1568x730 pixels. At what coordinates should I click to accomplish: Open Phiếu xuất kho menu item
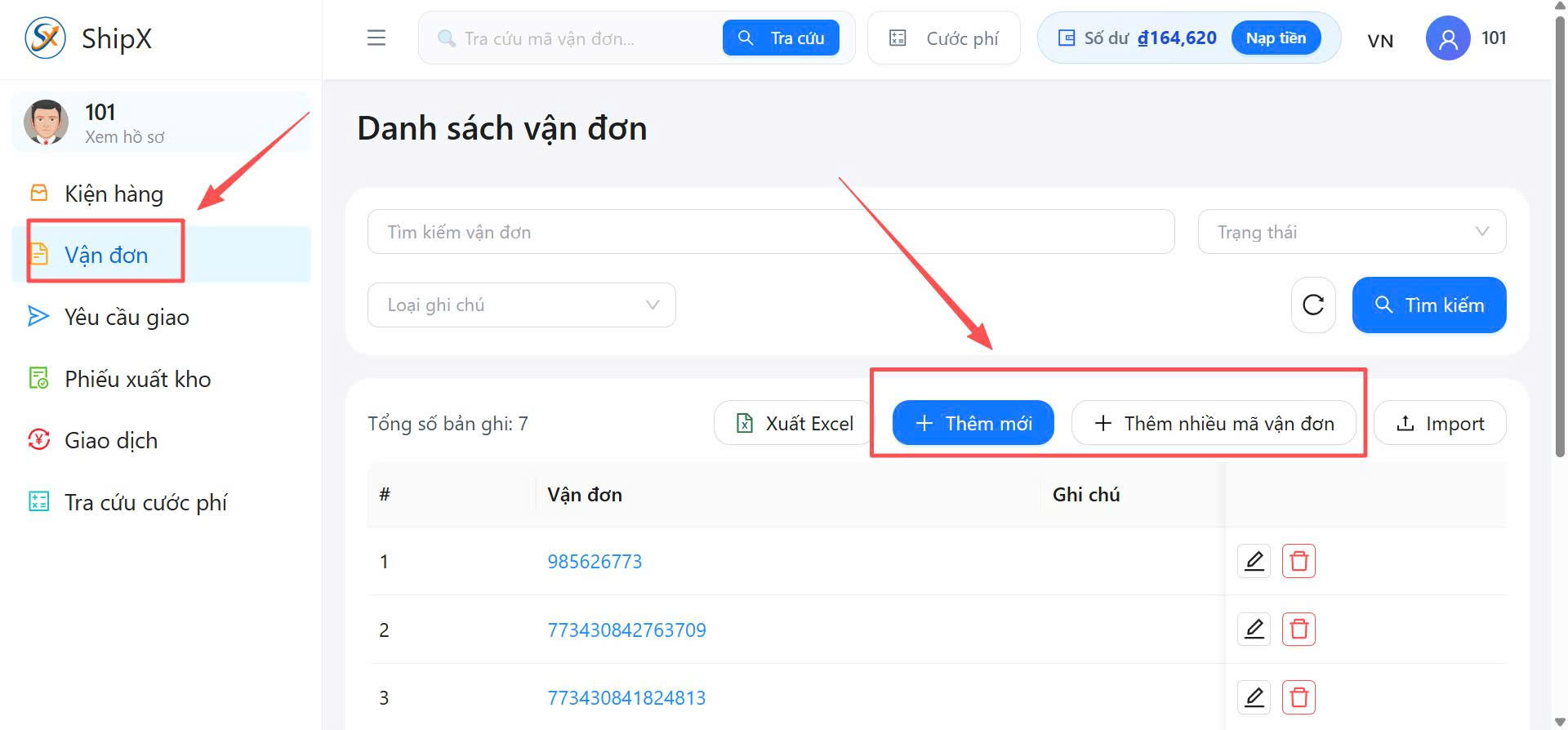[x=161, y=379]
